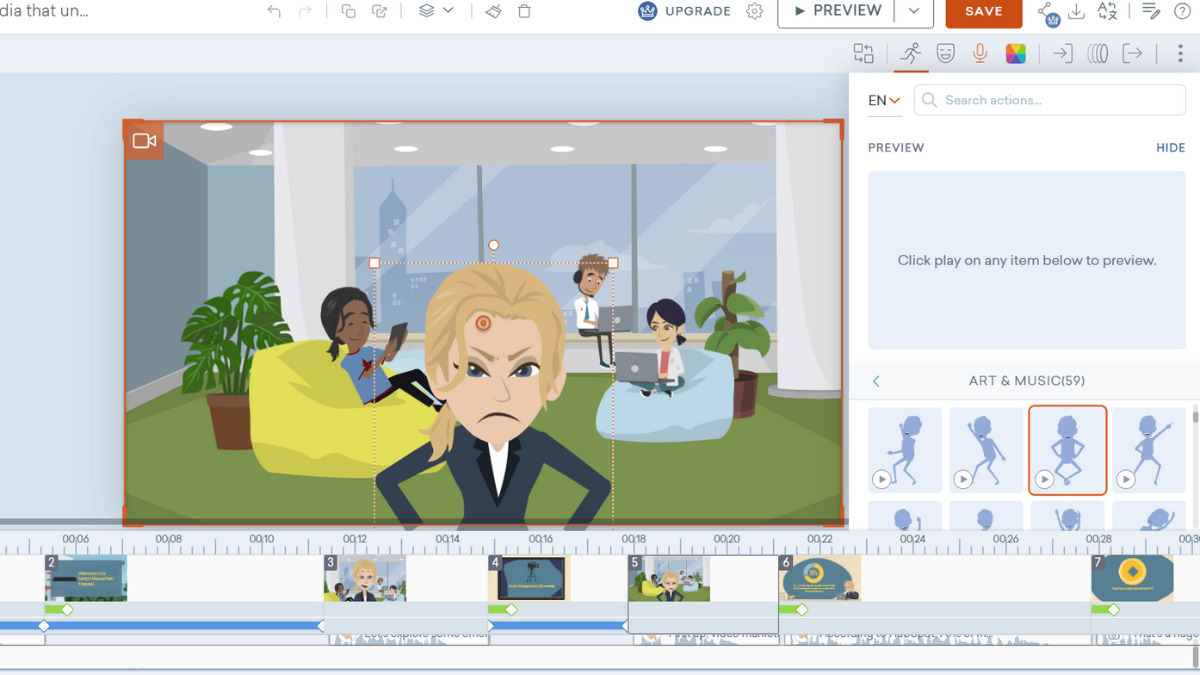This screenshot has height=675, width=1200.
Task: Open Enter effect icon
Action: (x=1063, y=54)
